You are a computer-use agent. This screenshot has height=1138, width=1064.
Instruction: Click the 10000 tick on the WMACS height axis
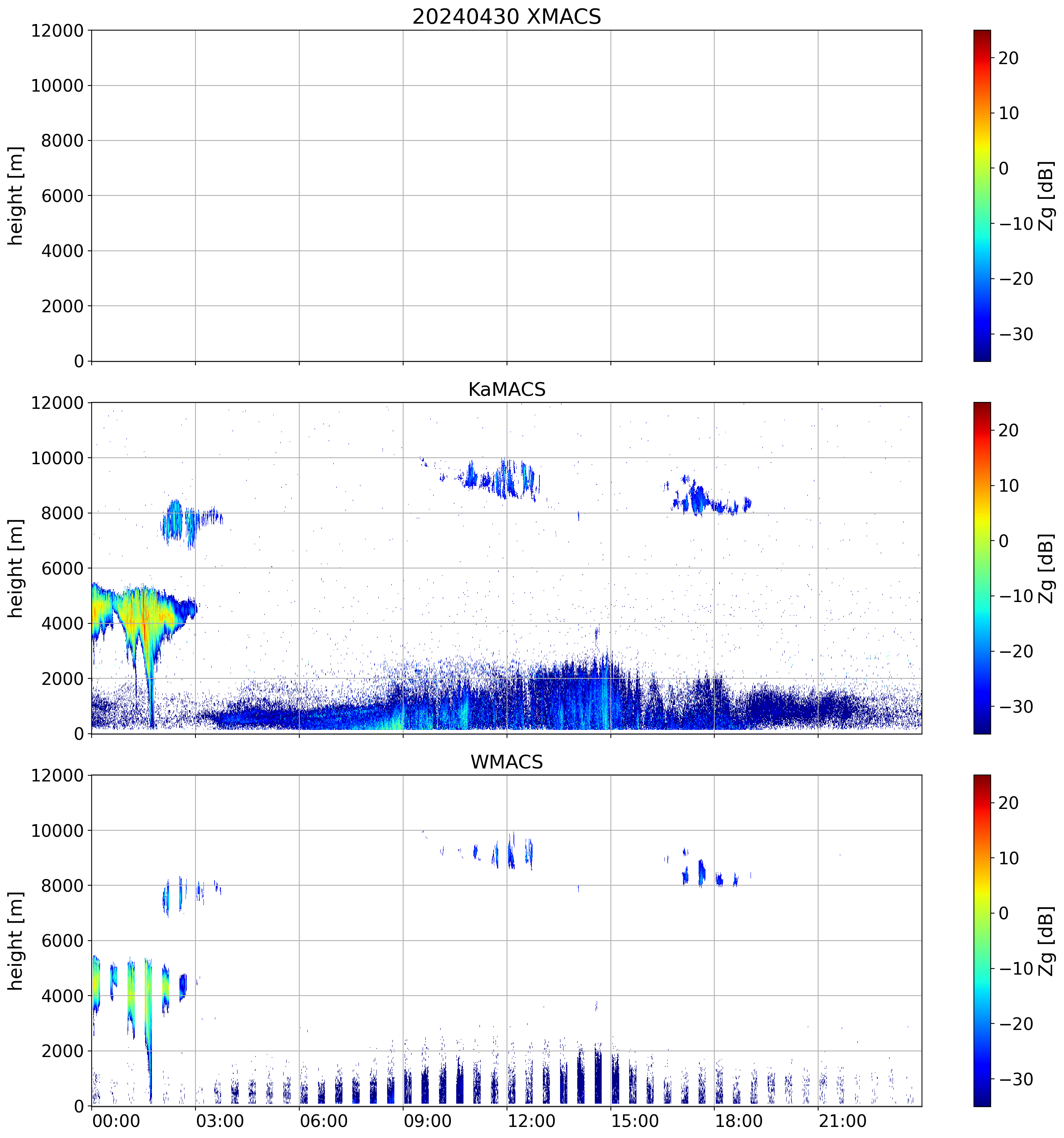[57, 831]
